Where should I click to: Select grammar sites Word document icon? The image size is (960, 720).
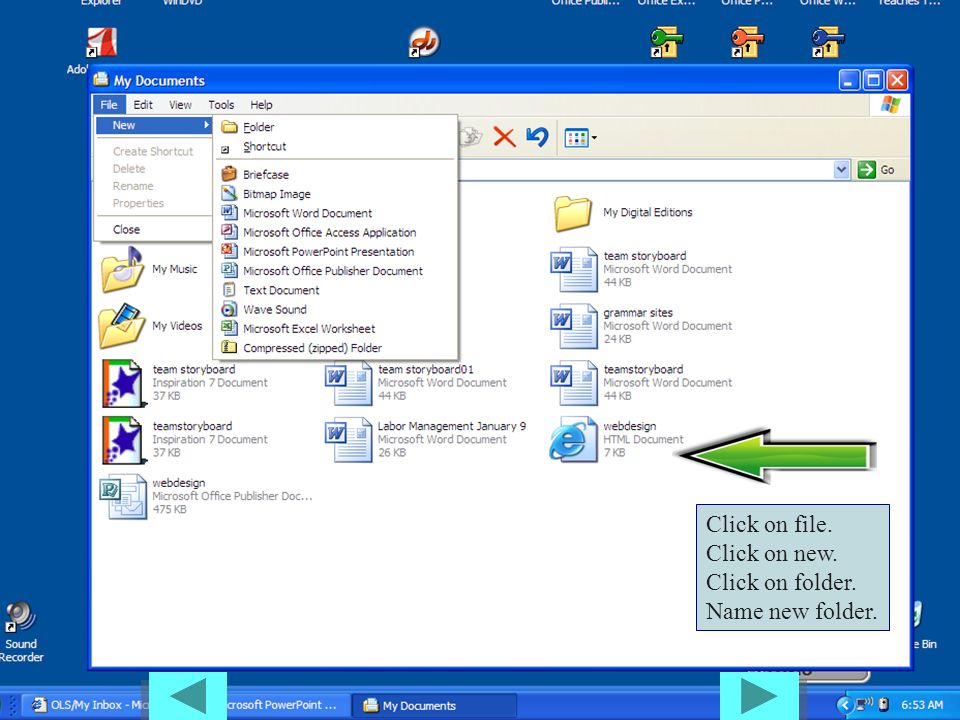coord(574,326)
